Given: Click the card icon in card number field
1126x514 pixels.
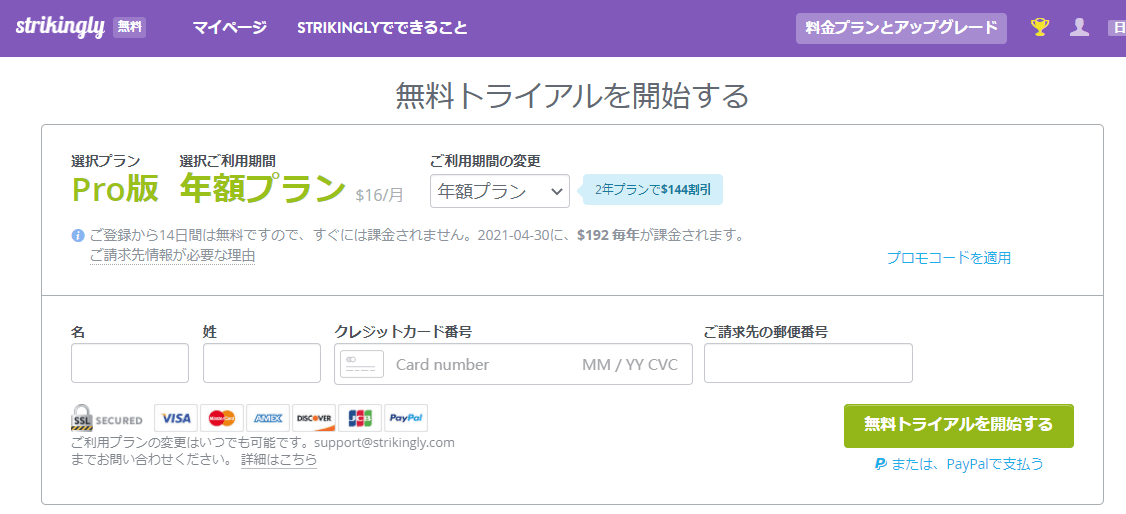Looking at the screenshot, I should [x=362, y=364].
